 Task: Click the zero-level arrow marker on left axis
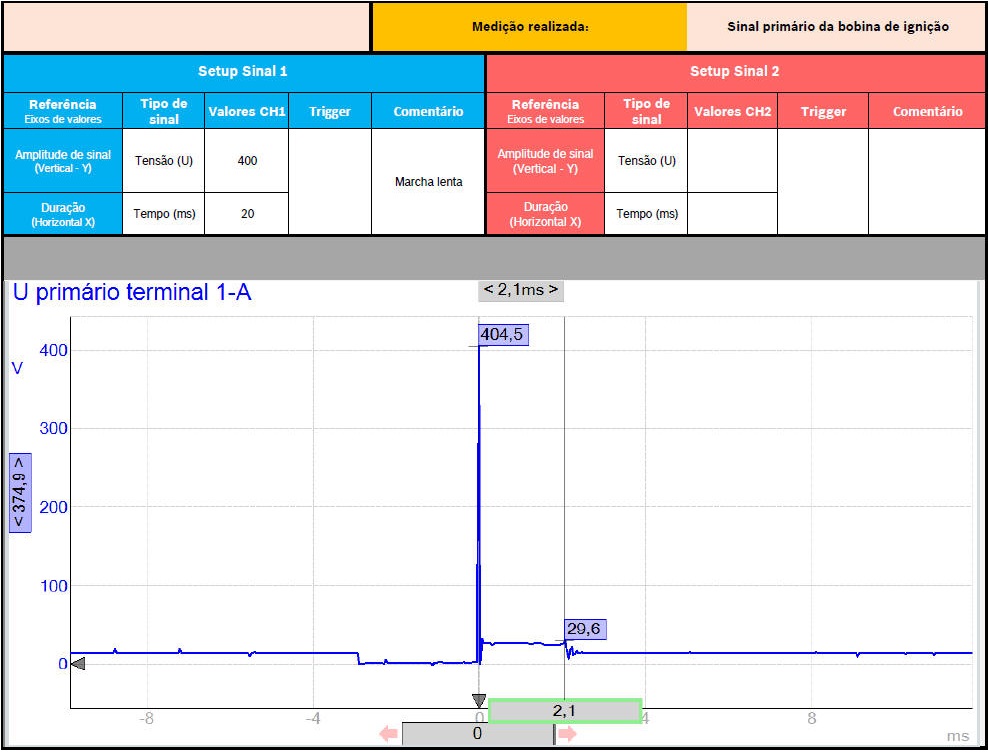(78, 664)
